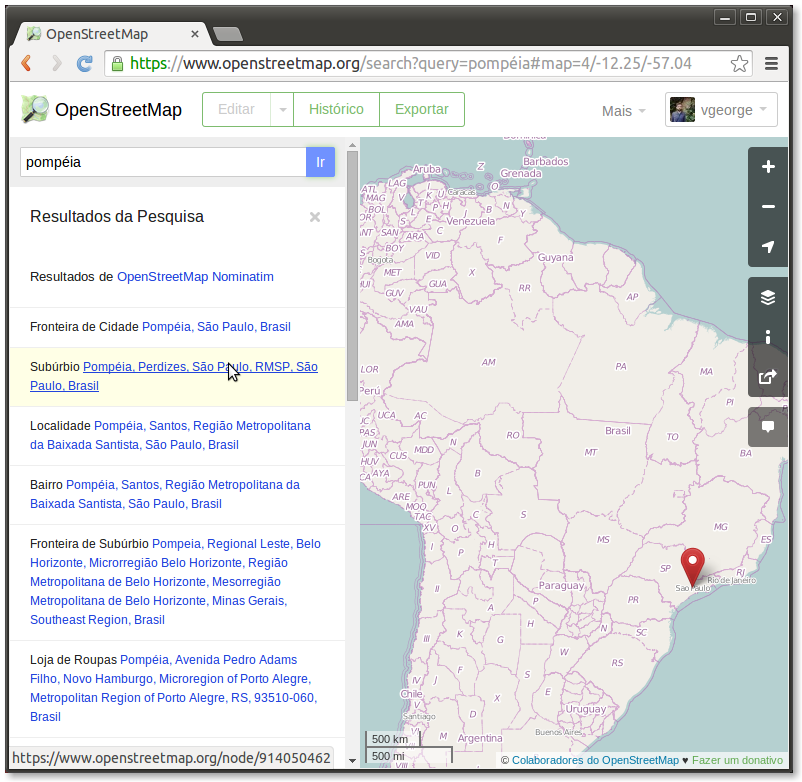Click the Brasil label on map
The width and height of the screenshot is (802, 782).
[617, 431]
